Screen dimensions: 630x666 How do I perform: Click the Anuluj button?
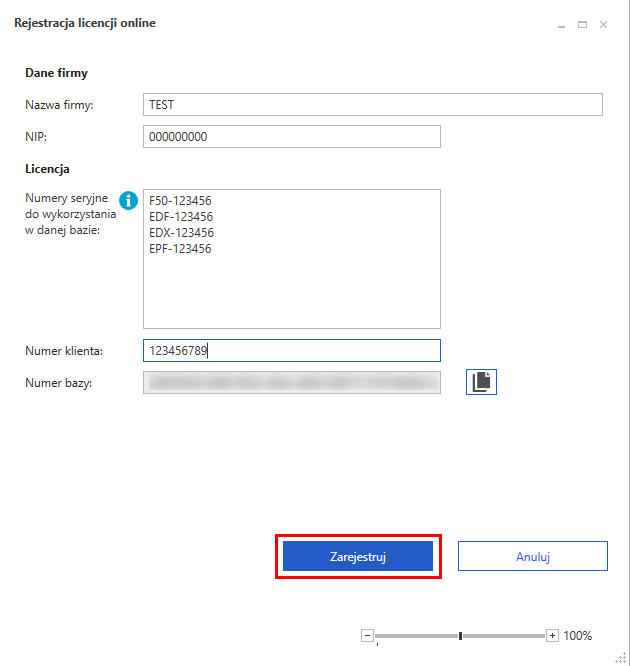[x=533, y=556]
